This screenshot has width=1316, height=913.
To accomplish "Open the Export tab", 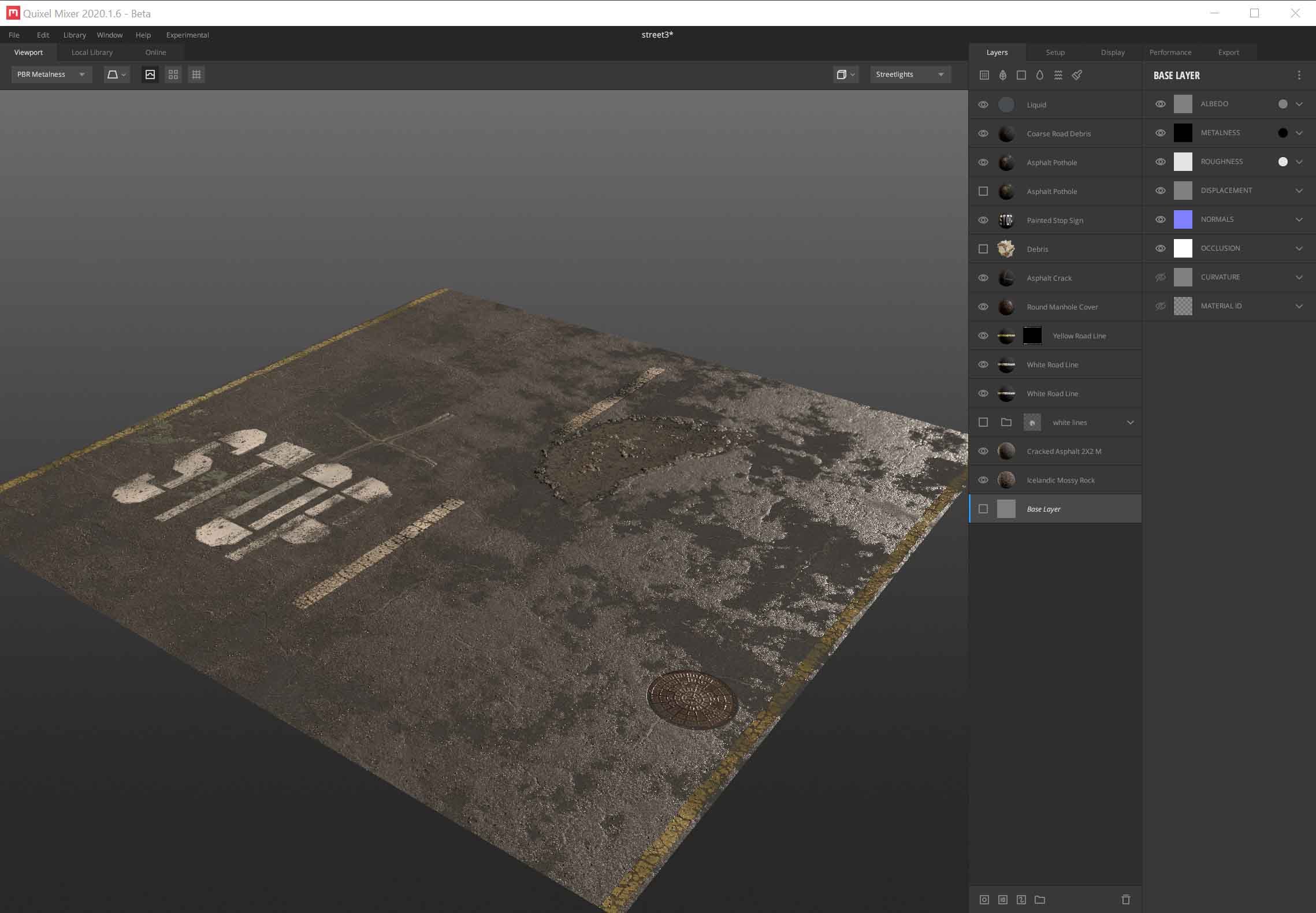I will 1228,52.
